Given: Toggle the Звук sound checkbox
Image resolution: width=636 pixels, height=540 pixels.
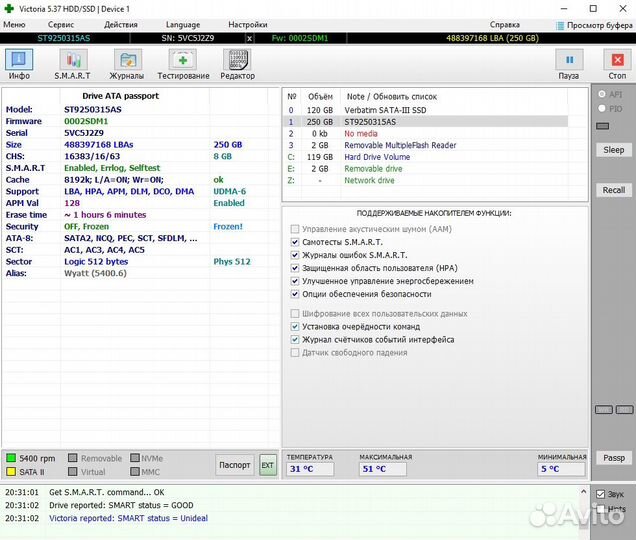Looking at the screenshot, I should point(601,494).
